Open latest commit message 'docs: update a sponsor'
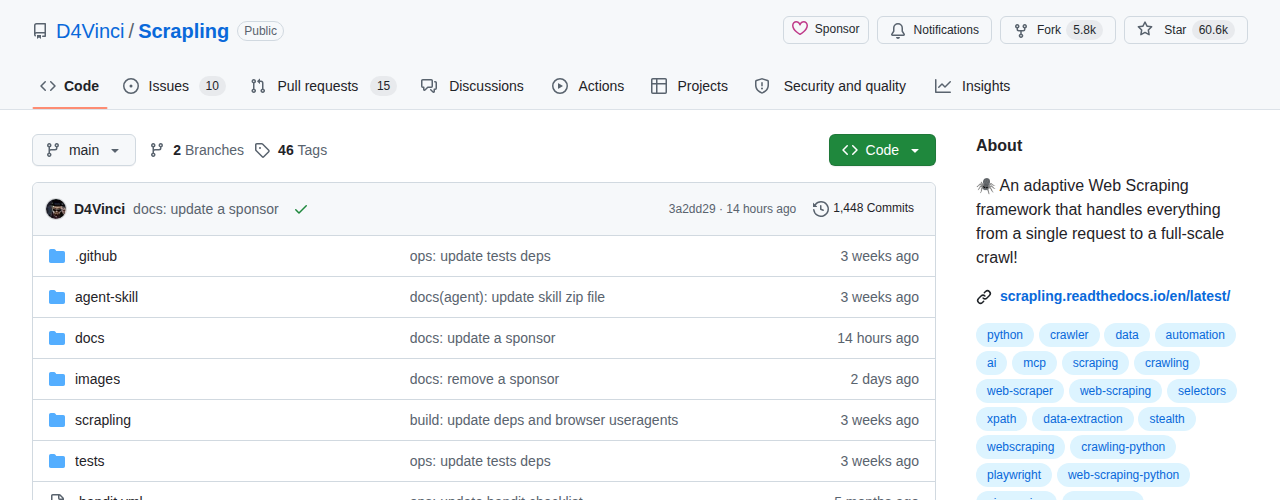Viewport: 1280px width, 500px height. pos(206,209)
